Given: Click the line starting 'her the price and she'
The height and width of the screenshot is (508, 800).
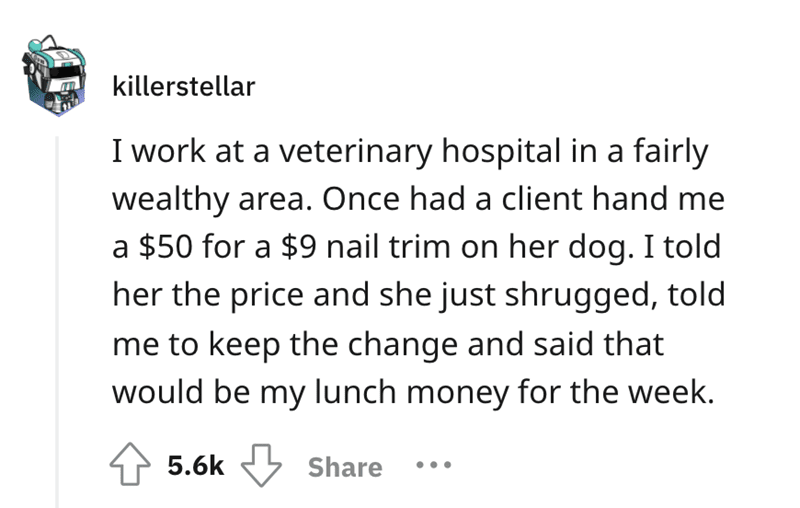Looking at the screenshot, I should click(x=410, y=296).
